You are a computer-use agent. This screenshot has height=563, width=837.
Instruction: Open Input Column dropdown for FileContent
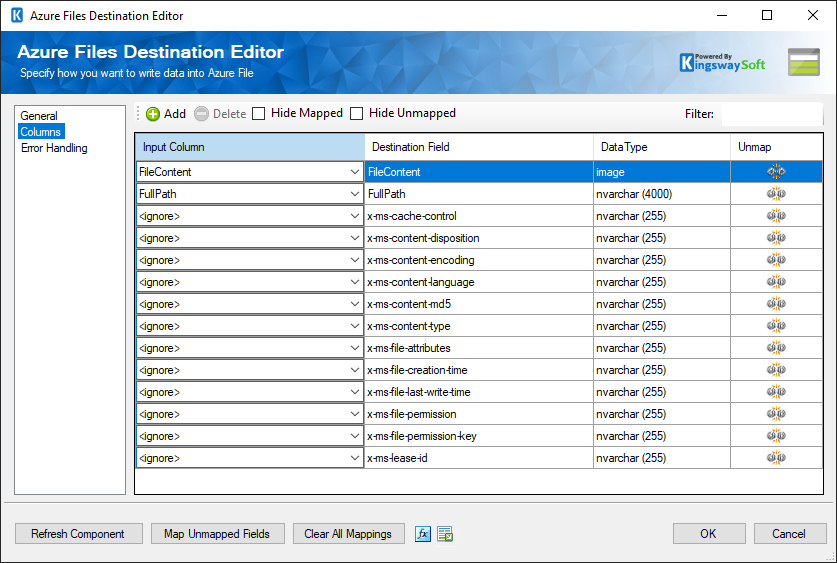[354, 172]
